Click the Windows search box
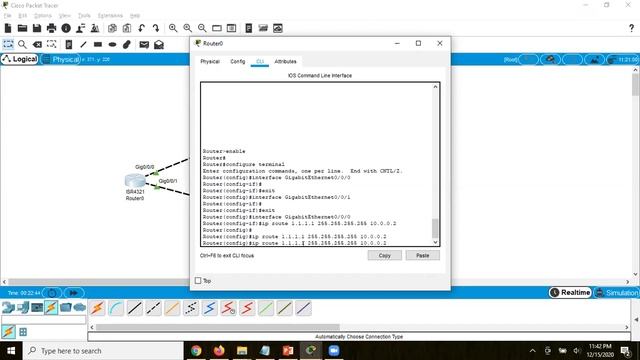Image resolution: width=640 pixels, height=360 pixels. [104, 351]
